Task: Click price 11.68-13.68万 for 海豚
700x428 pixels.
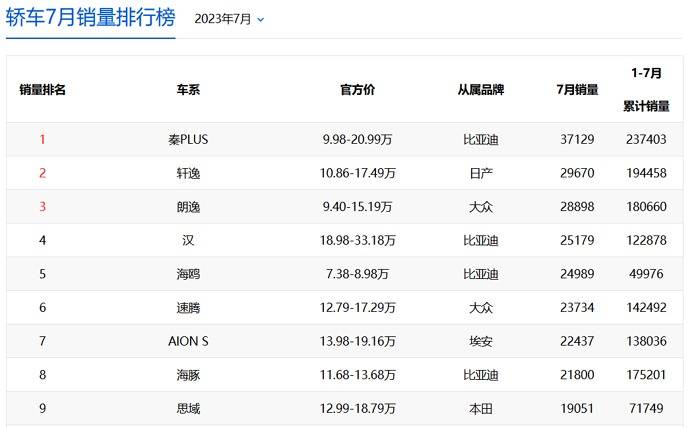Action: (357, 375)
